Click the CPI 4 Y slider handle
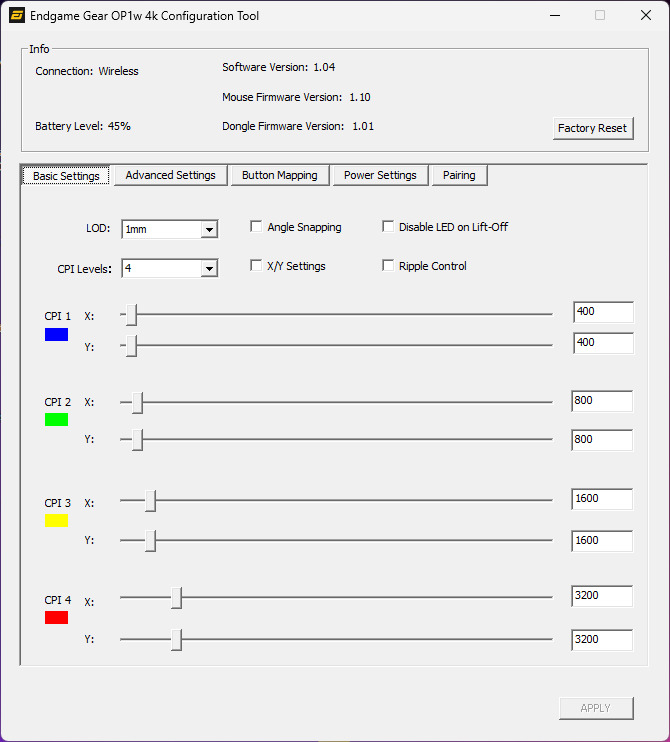Viewport: 670px width, 742px height. 176,640
